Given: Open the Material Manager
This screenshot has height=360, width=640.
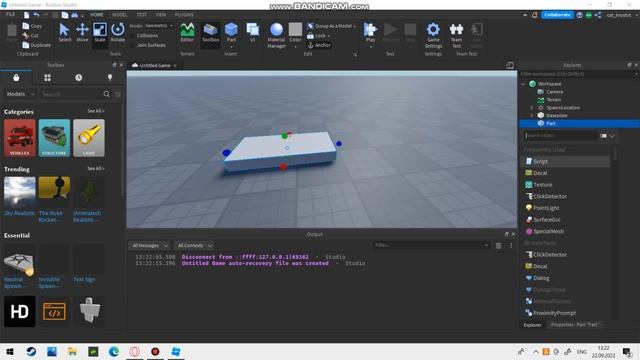Looking at the screenshot, I should pyautogui.click(x=276, y=35).
